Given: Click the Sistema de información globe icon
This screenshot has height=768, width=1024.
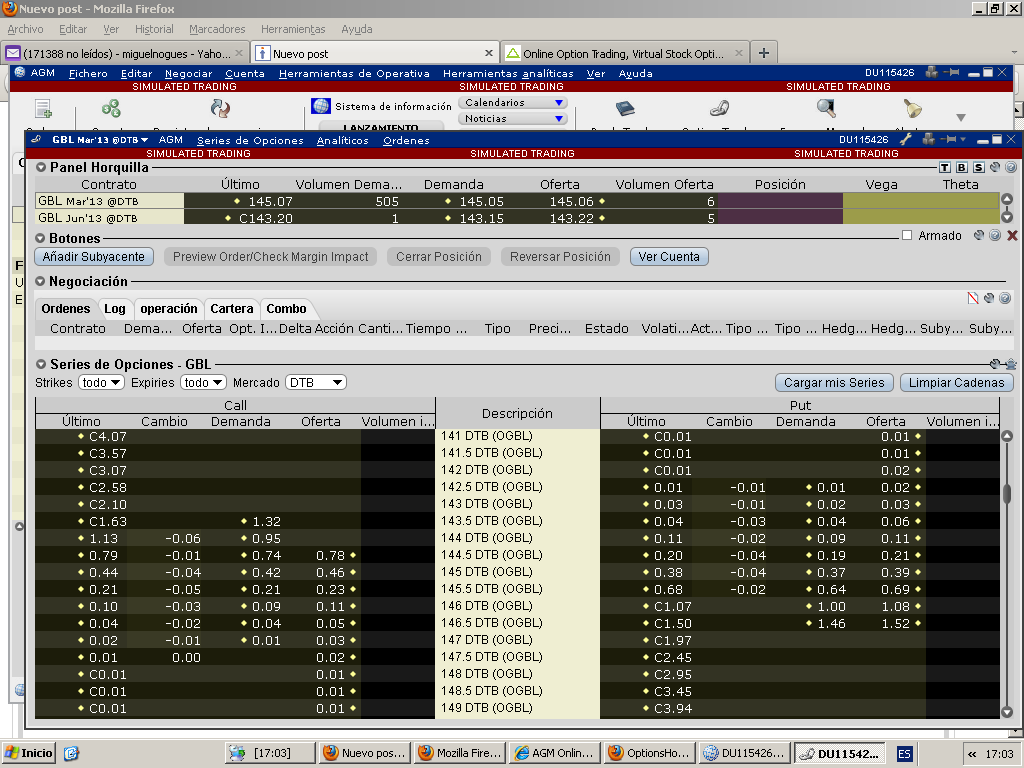Looking at the screenshot, I should pyautogui.click(x=321, y=106).
